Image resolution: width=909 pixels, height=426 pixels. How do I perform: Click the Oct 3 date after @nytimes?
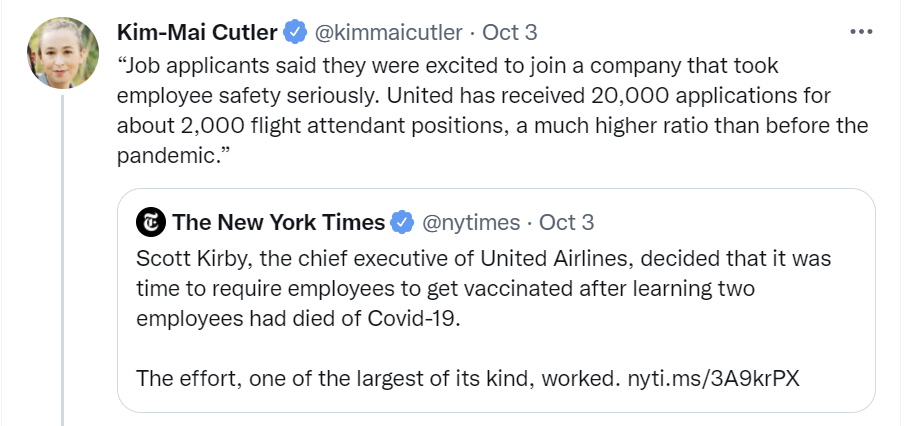(566, 221)
